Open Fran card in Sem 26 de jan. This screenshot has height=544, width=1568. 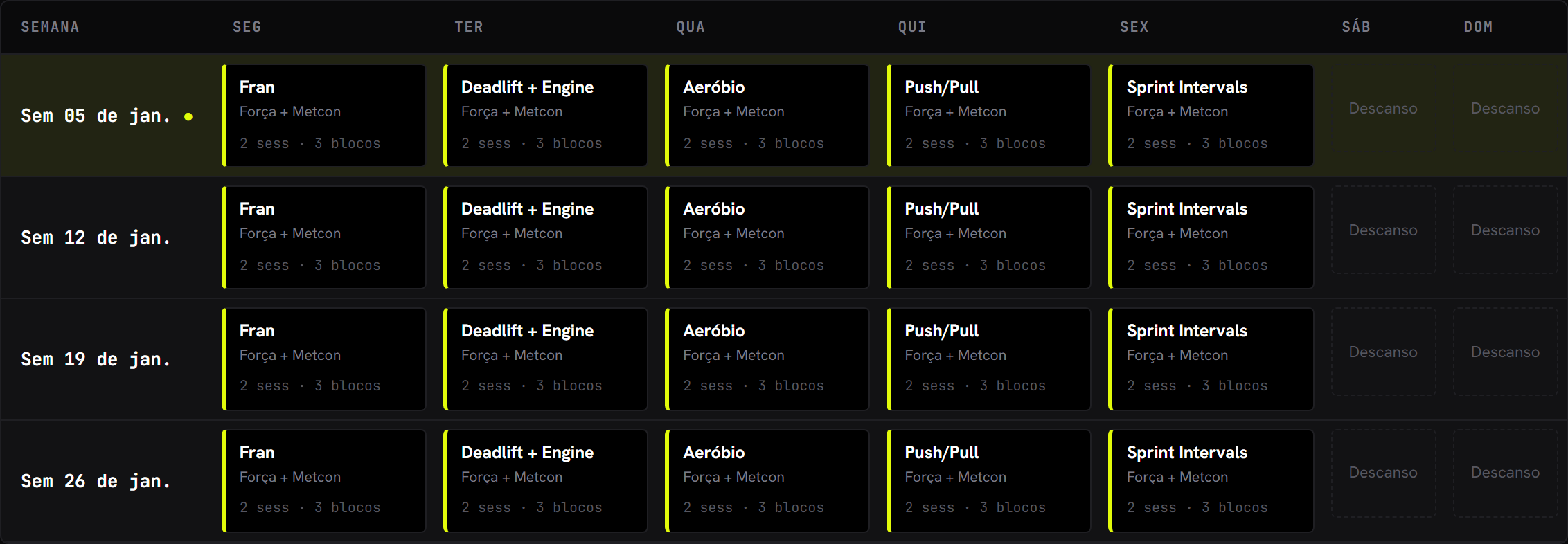(324, 481)
